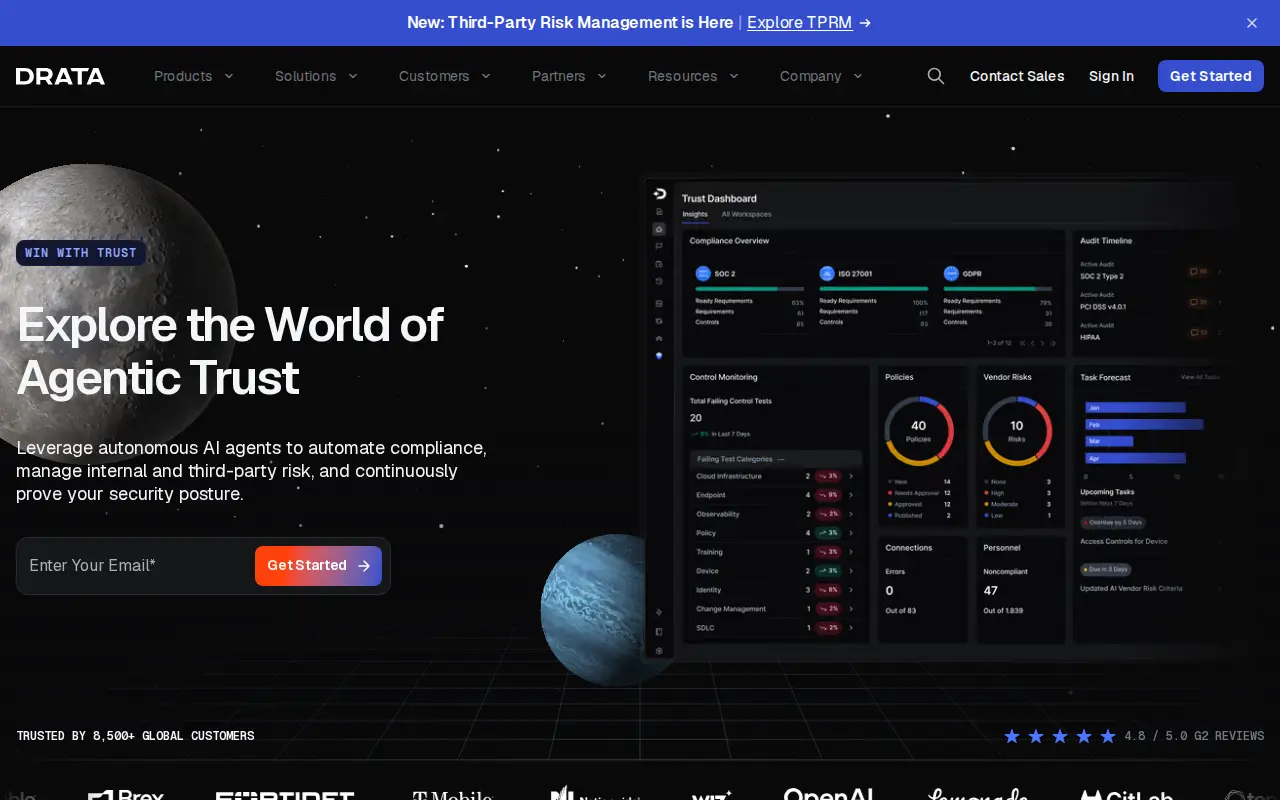Screen dimensions: 1280x800
Task: Click the Task Forecast heading in the dashboard
Action: pos(1105,377)
